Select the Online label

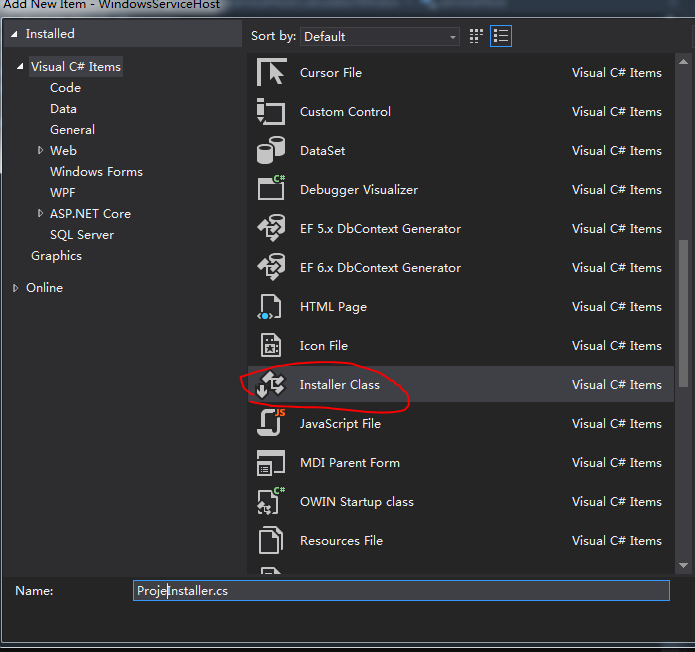[x=44, y=288]
